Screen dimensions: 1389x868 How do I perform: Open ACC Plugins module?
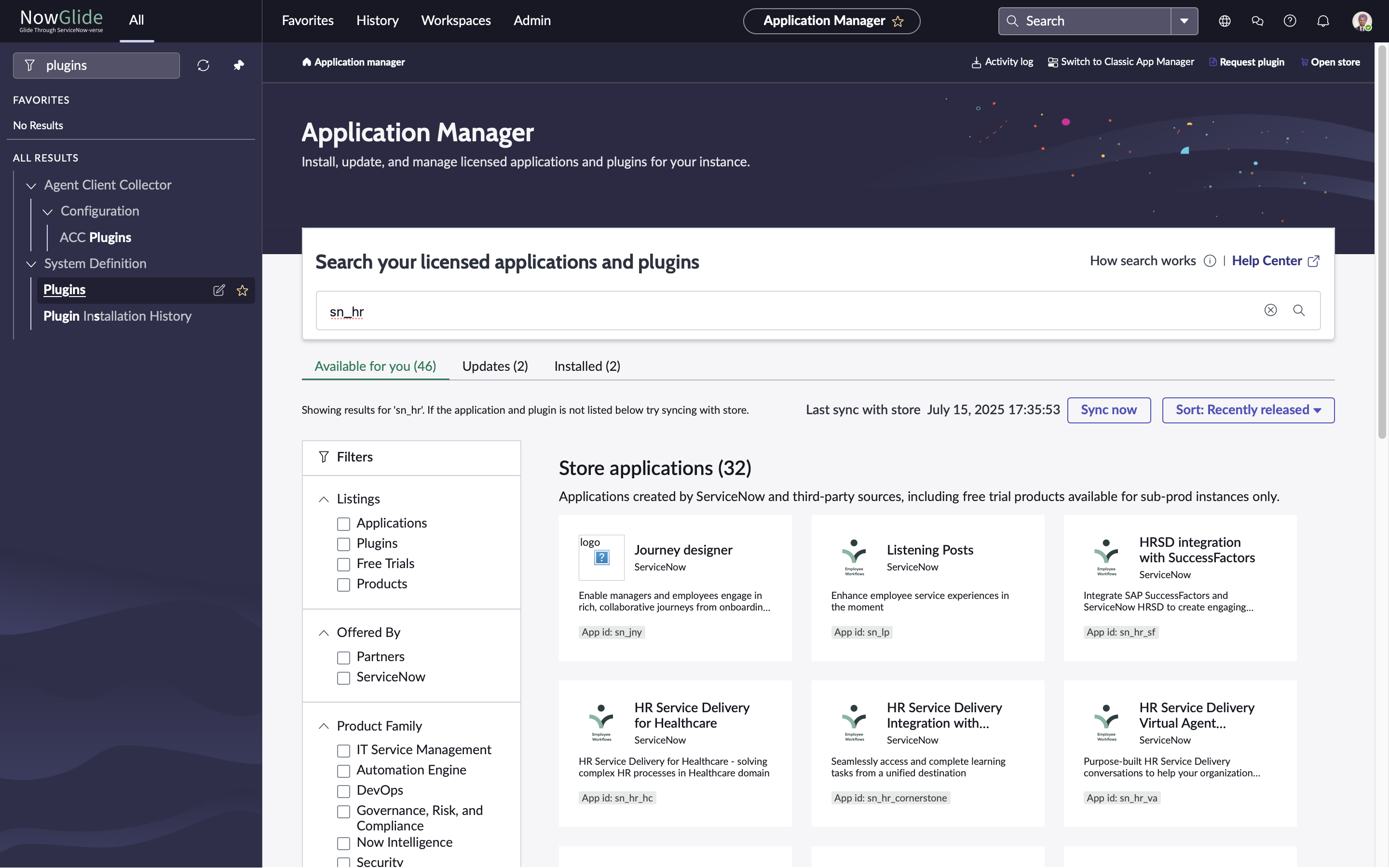[95, 238]
